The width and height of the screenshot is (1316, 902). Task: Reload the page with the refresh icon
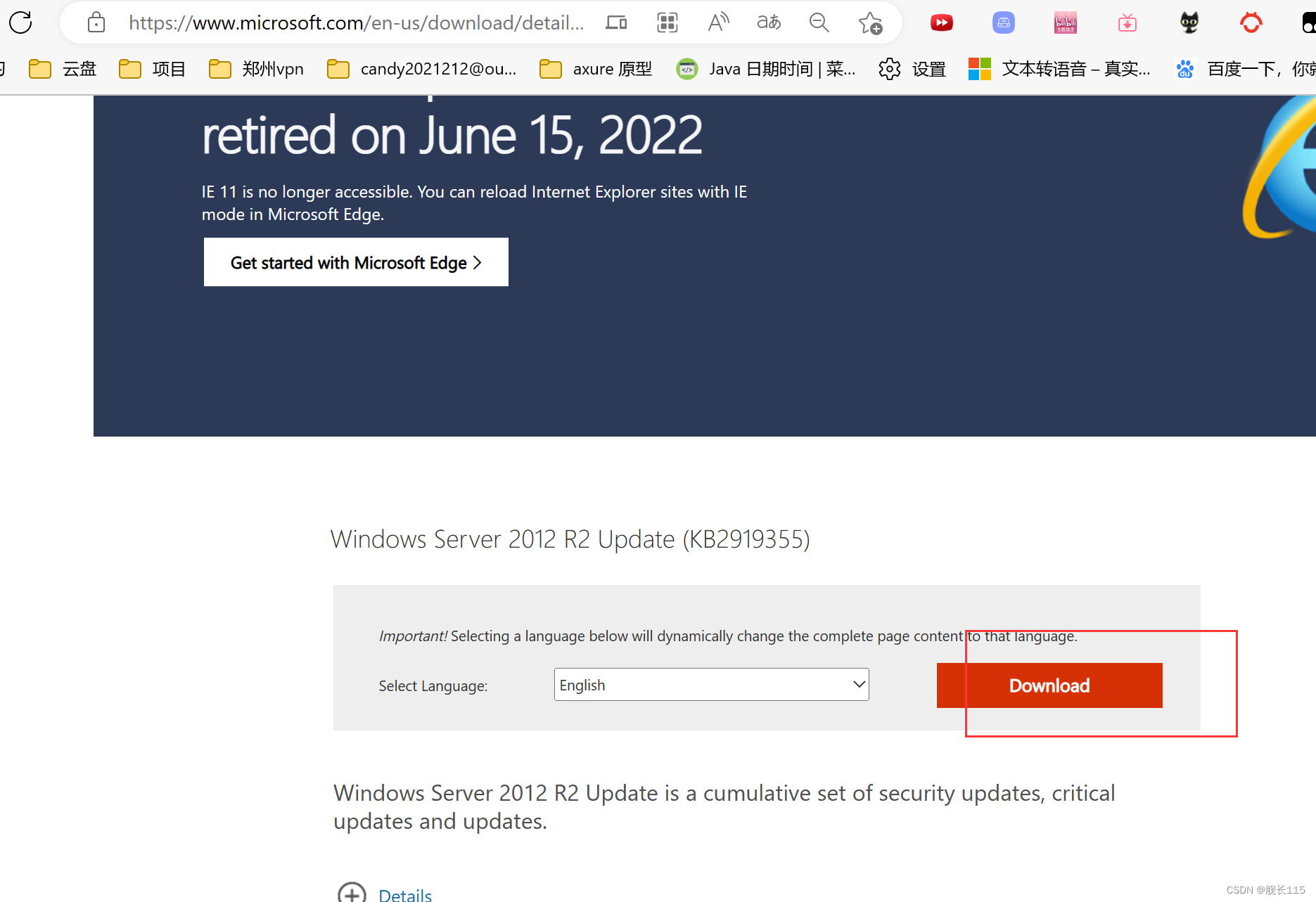[x=20, y=22]
